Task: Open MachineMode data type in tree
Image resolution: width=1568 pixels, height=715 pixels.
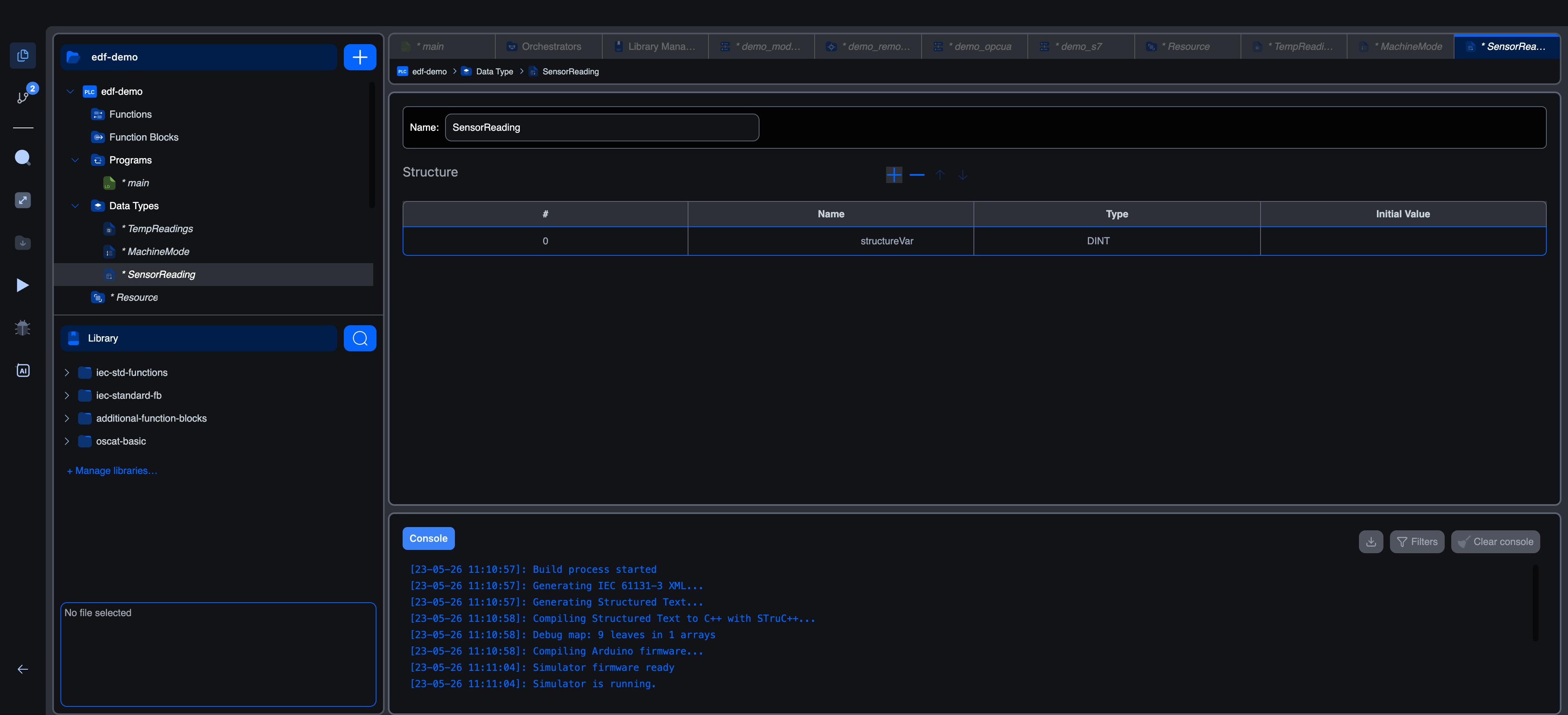Action: 158,252
